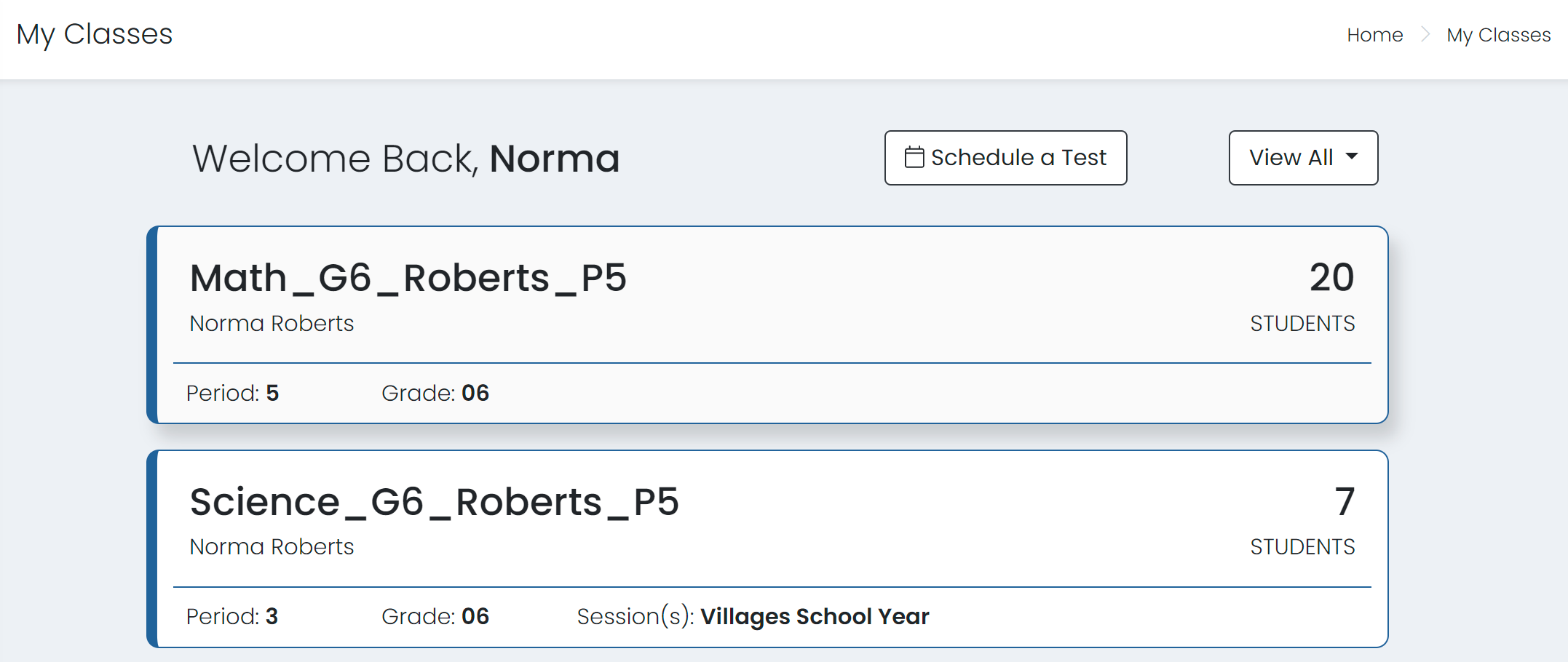
Task: Click the breadcrumb chevron separator
Action: pyautogui.click(x=1425, y=35)
